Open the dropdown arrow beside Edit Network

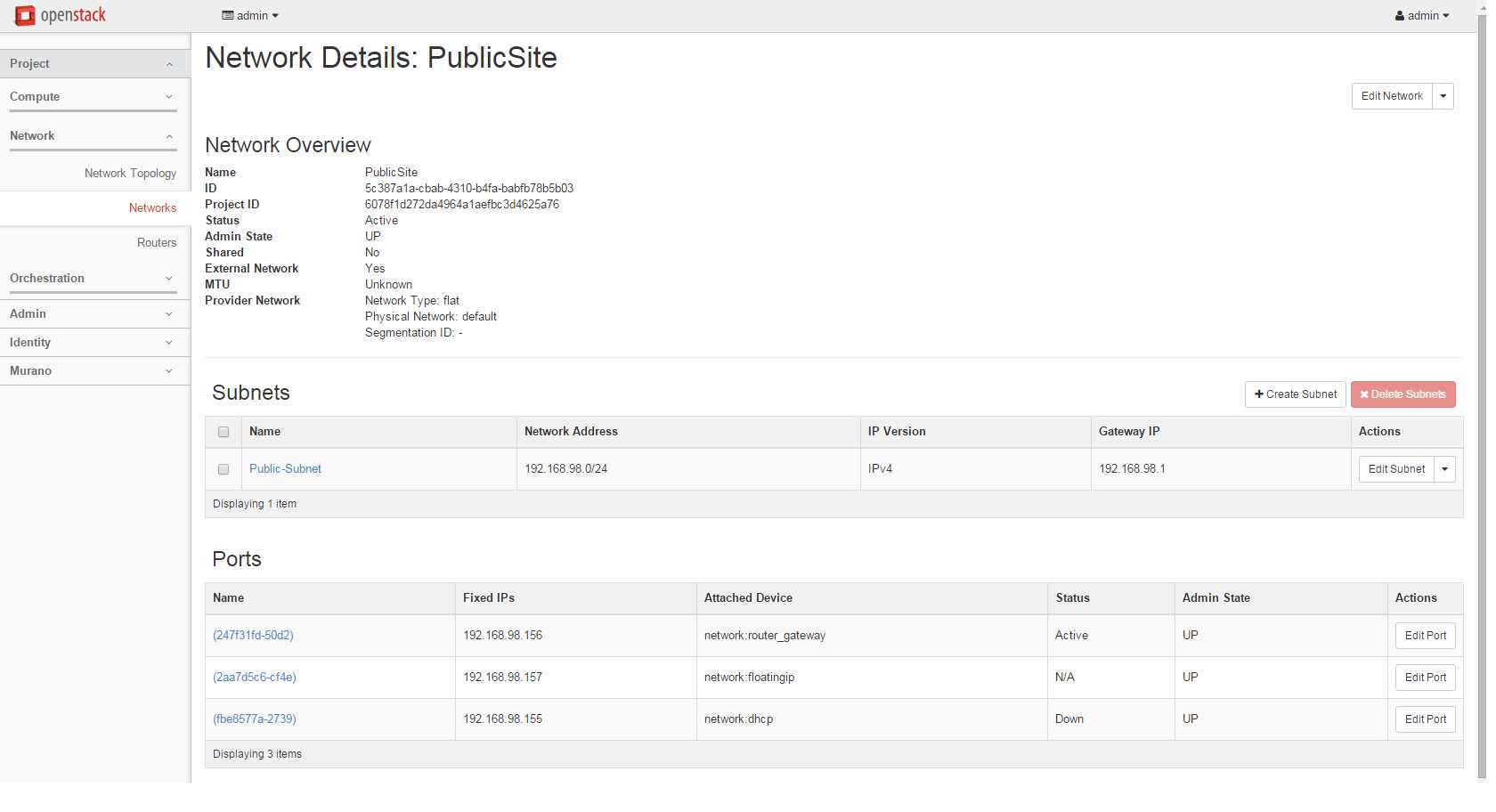point(1443,96)
